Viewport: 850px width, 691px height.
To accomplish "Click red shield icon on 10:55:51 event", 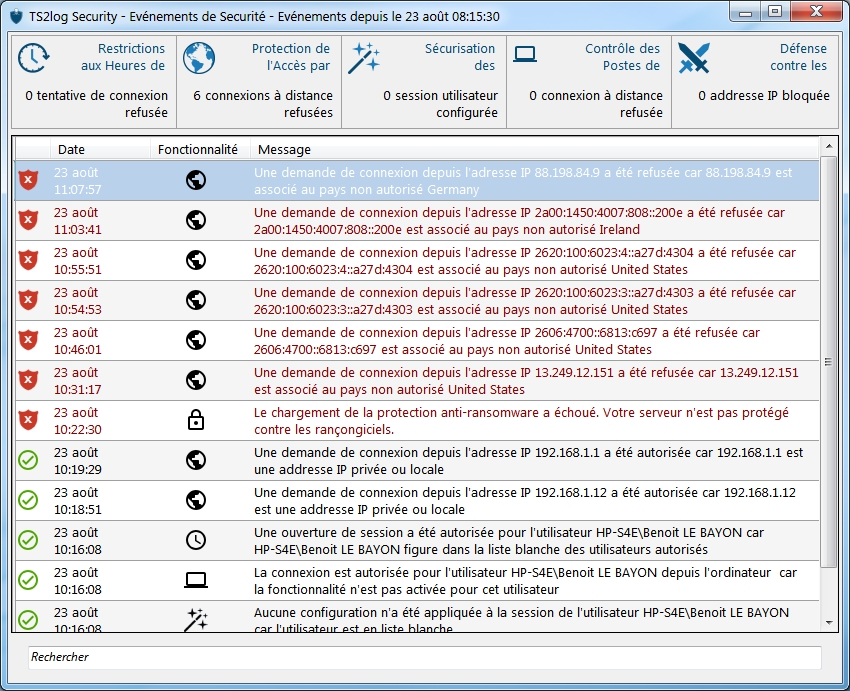I will tap(28, 260).
